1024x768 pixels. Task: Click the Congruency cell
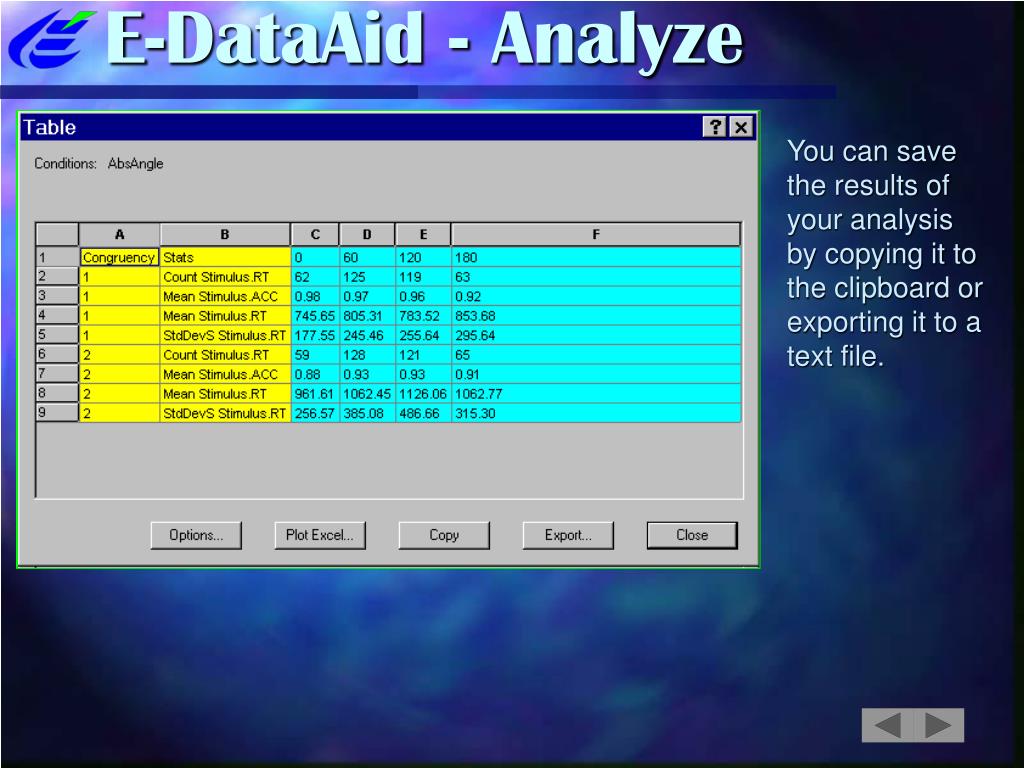(120, 257)
